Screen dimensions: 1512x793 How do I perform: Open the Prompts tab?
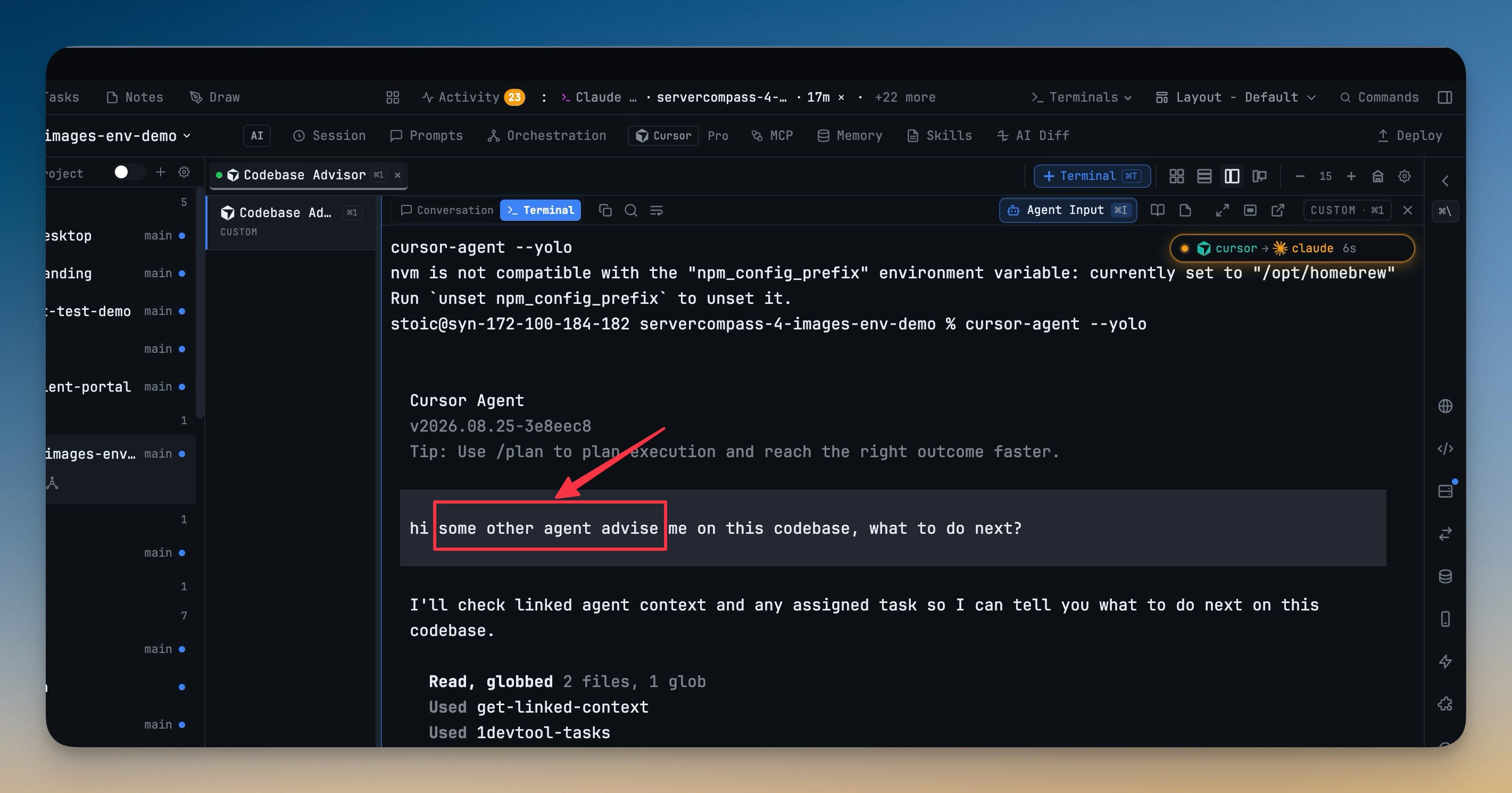(427, 136)
